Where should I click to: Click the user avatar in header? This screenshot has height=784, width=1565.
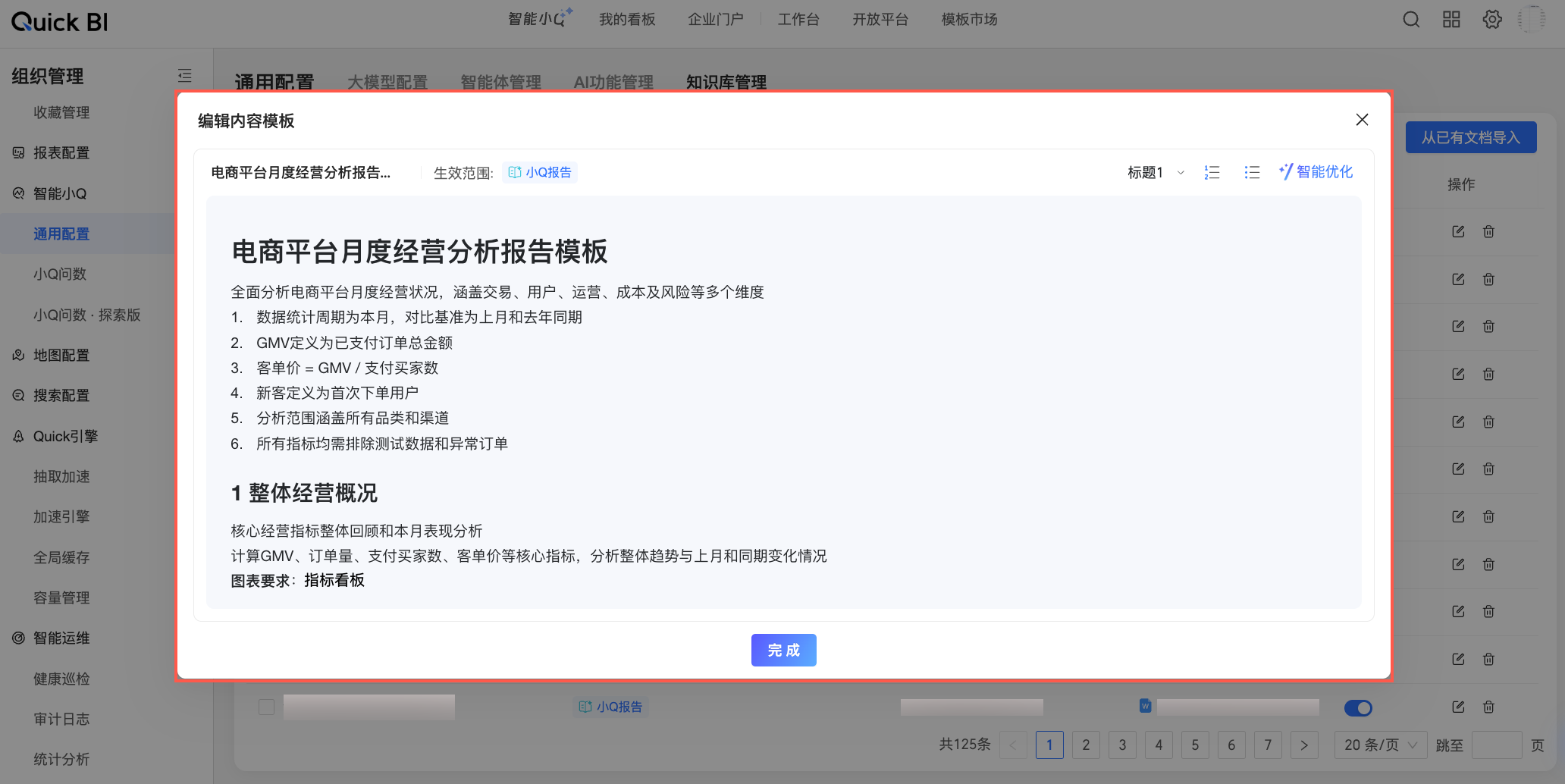pos(1532,20)
